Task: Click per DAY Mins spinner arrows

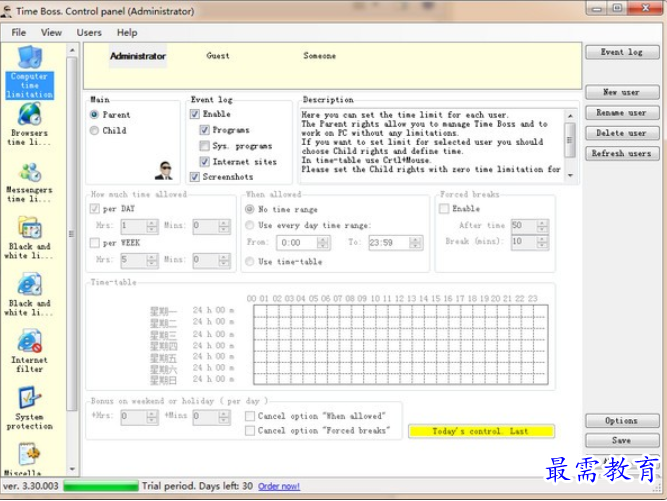Action: (224, 226)
